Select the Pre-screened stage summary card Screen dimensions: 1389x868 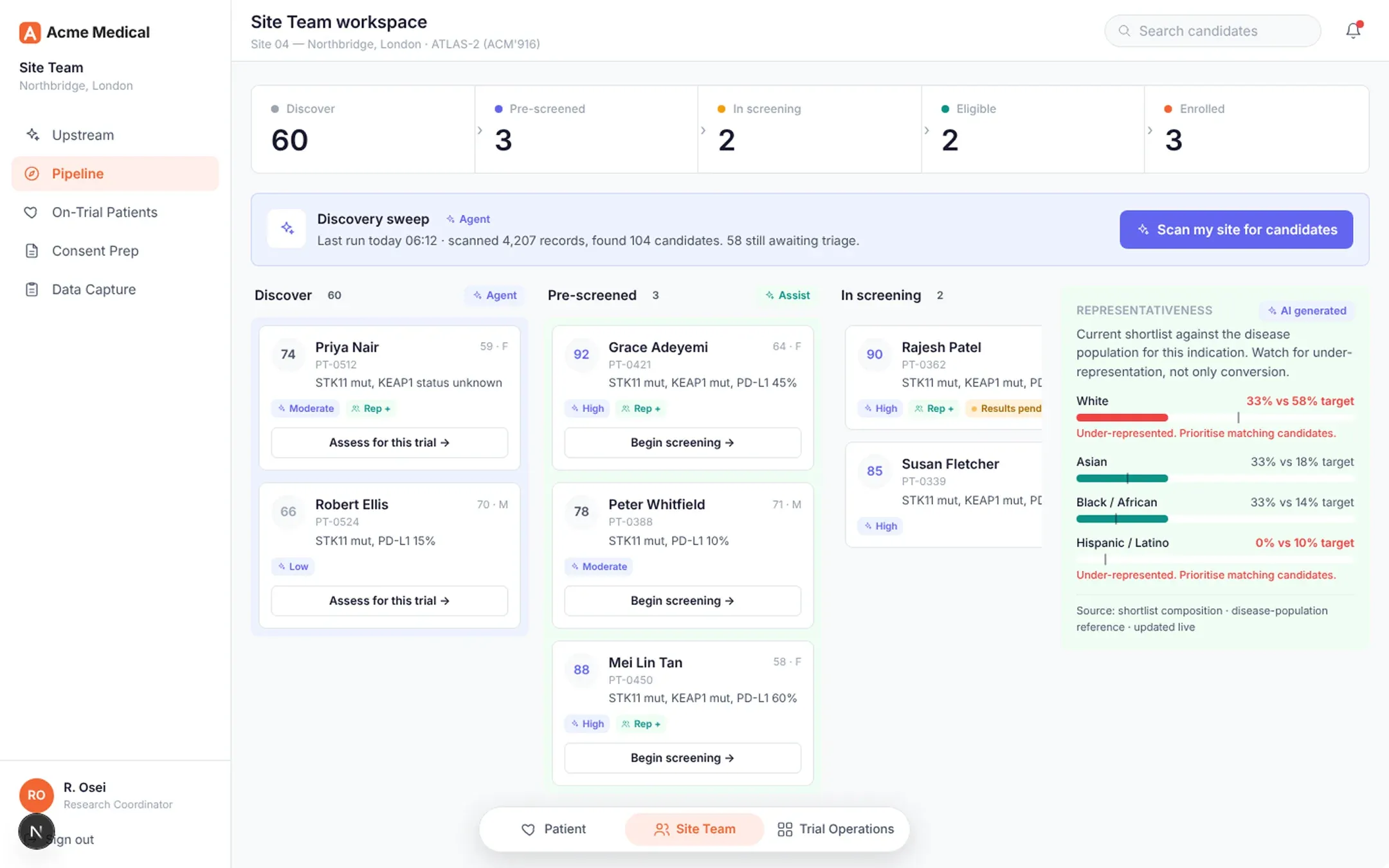[x=586, y=129]
